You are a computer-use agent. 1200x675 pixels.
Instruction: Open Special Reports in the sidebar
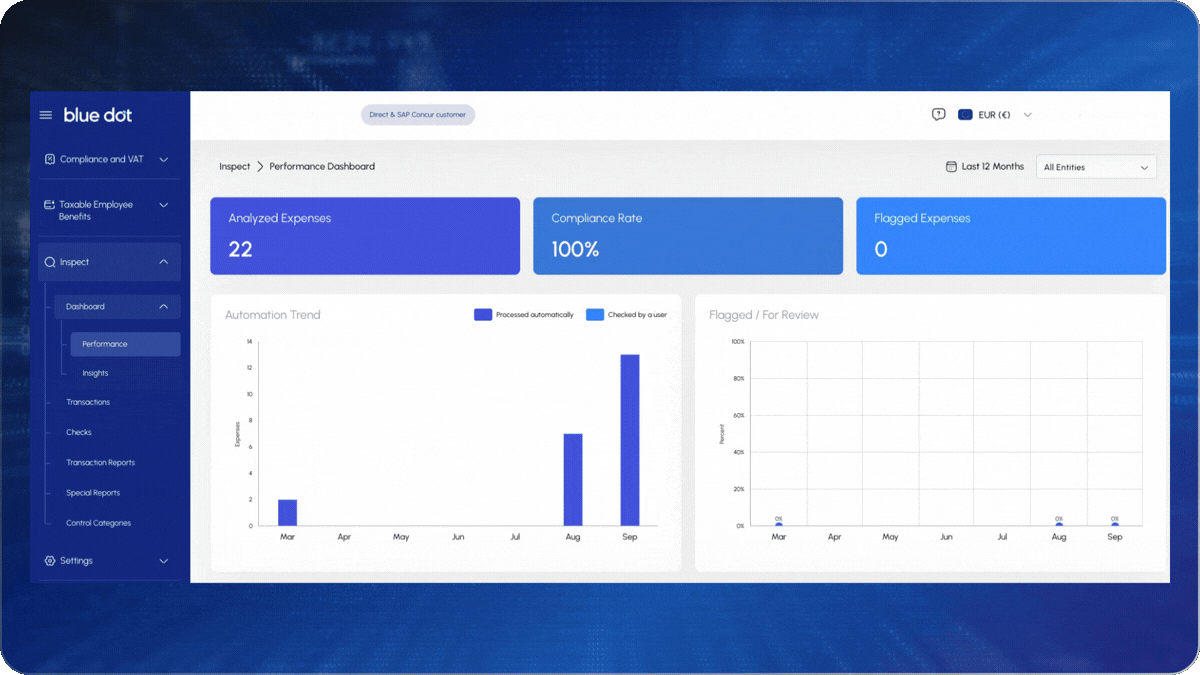point(93,493)
